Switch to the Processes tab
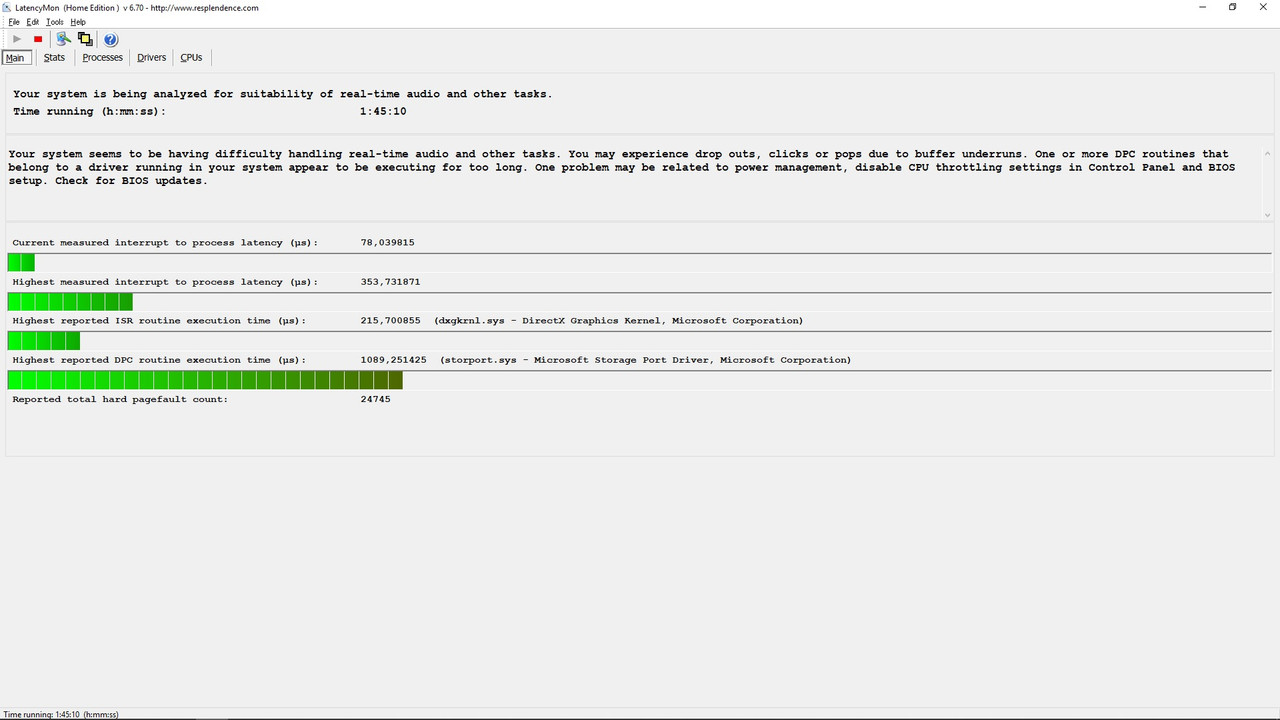The height and width of the screenshot is (720, 1280). pyautogui.click(x=102, y=57)
